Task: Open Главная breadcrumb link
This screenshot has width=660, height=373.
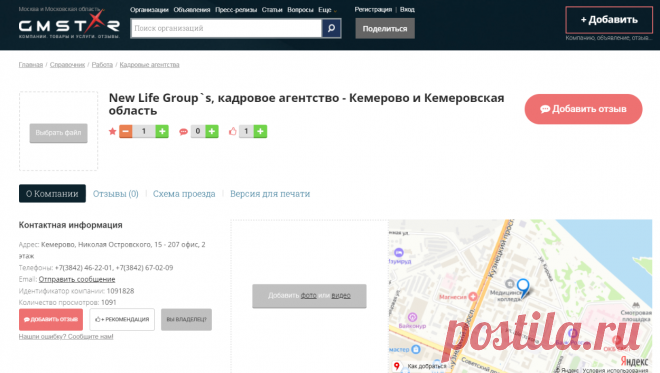Action: click(31, 64)
